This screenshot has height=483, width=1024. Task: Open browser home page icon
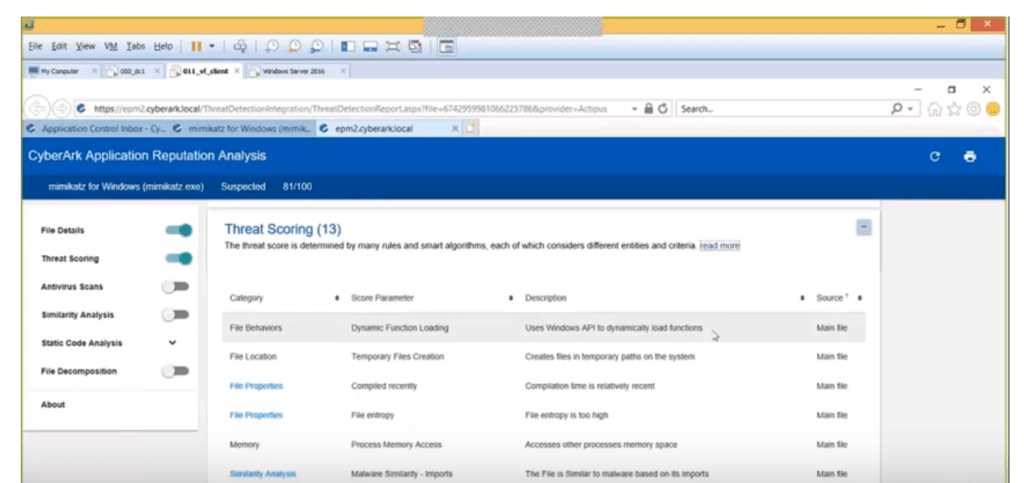(x=936, y=109)
